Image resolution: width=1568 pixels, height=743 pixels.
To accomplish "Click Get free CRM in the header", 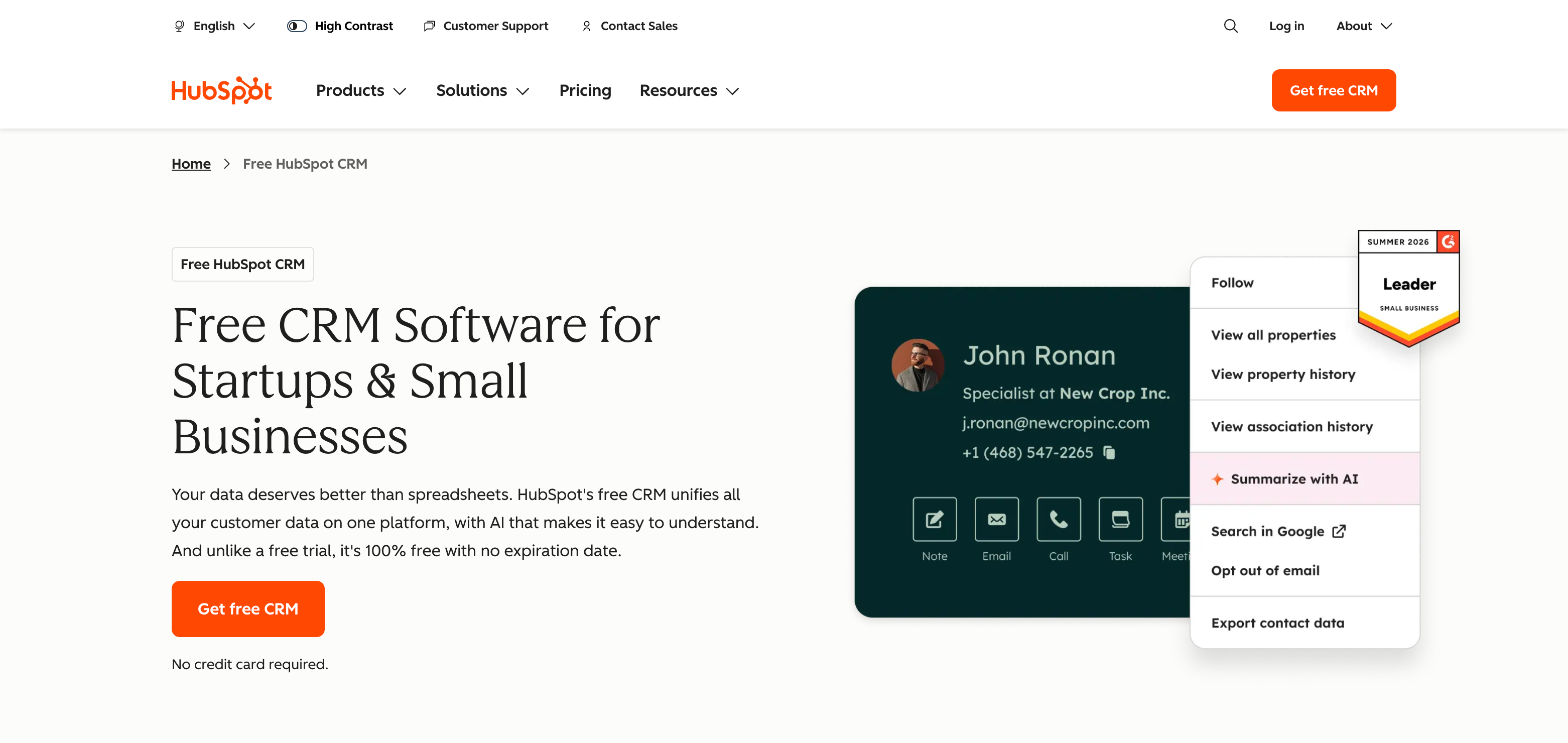I will [1334, 90].
